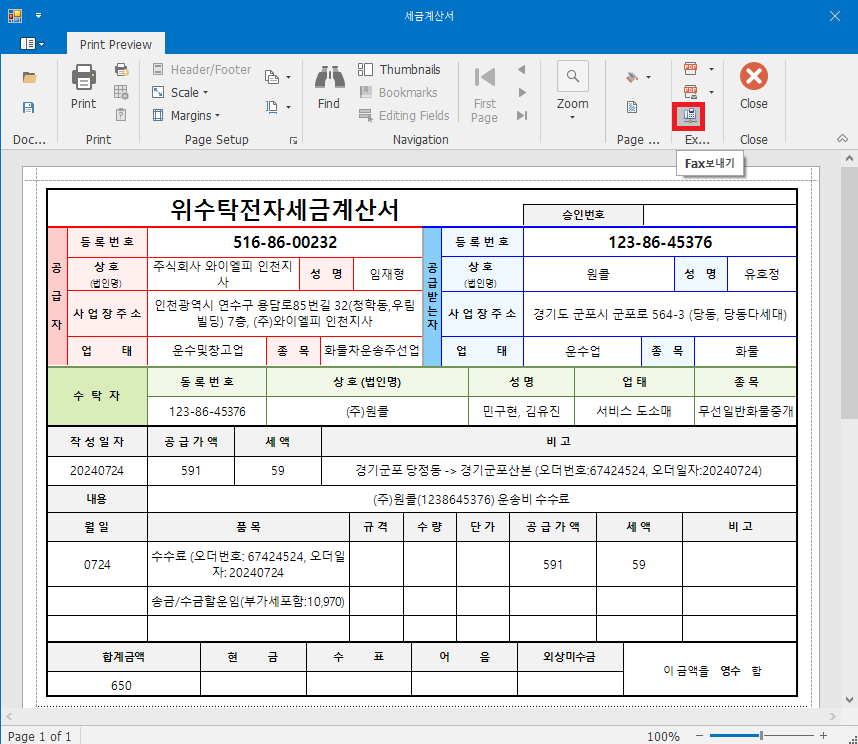Click the Quick Print icon
The image size is (858, 744).
(x=121, y=70)
